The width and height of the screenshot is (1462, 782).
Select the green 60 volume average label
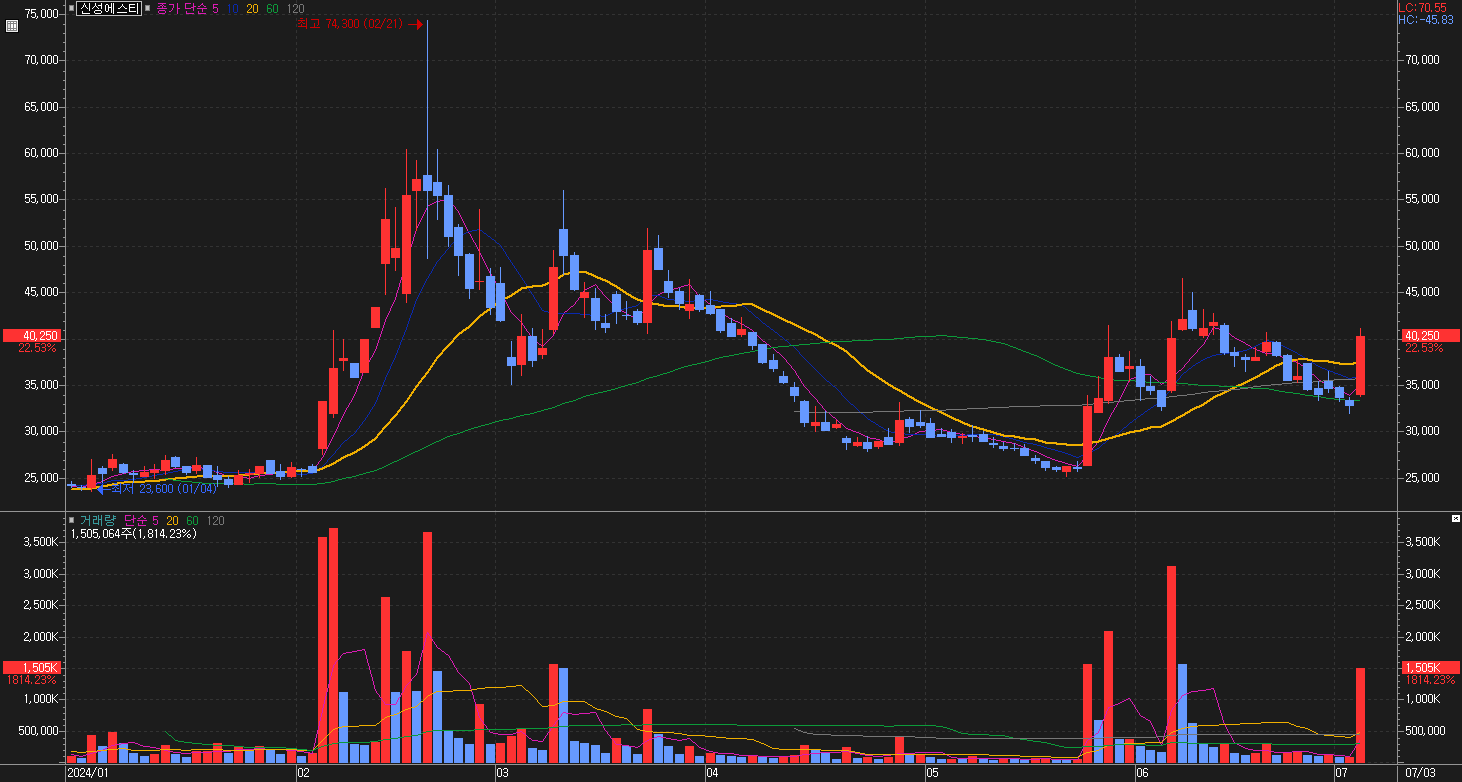point(192,520)
